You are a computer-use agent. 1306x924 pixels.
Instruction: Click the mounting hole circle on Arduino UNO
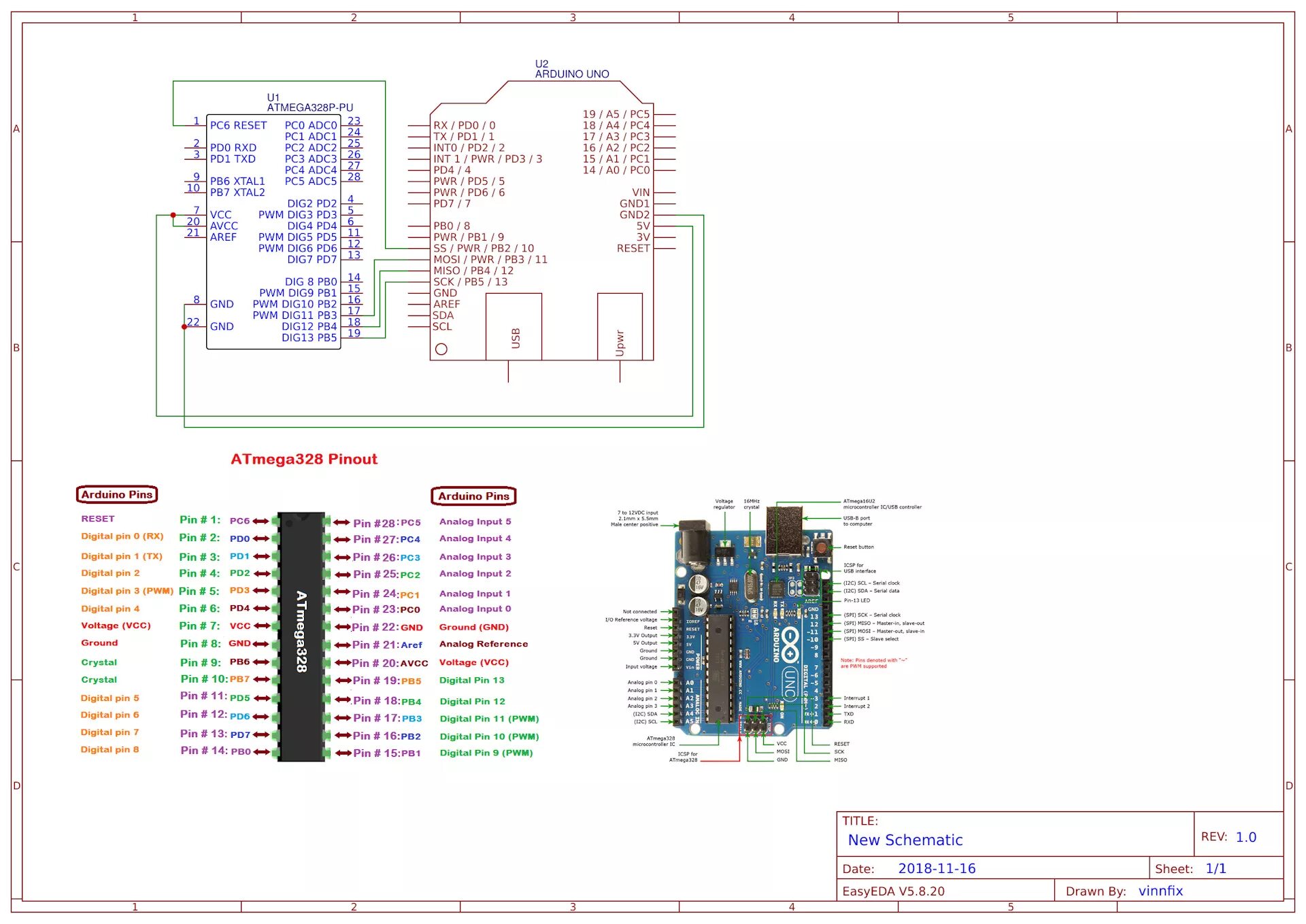pos(441,349)
